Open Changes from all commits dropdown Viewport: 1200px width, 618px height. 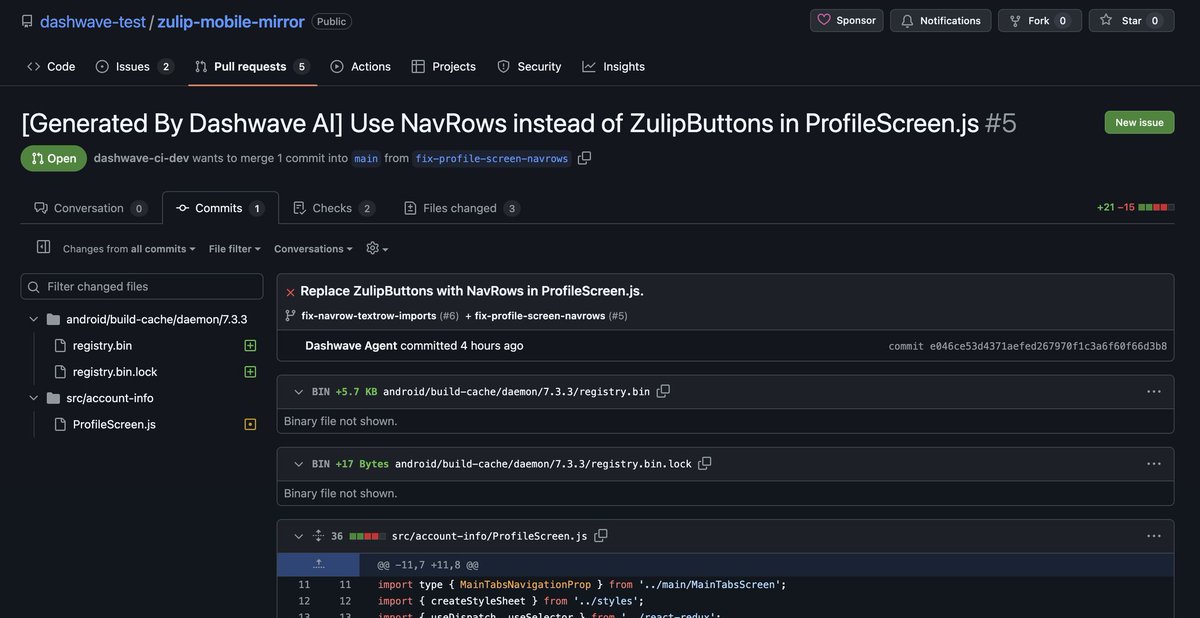point(129,249)
